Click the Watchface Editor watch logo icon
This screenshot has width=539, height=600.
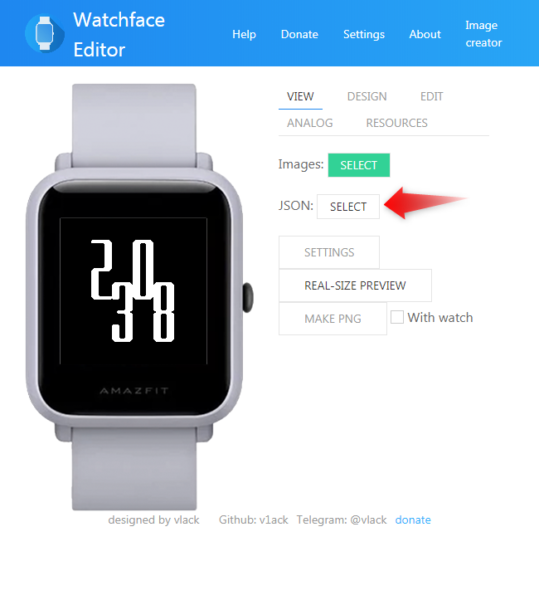(44, 33)
